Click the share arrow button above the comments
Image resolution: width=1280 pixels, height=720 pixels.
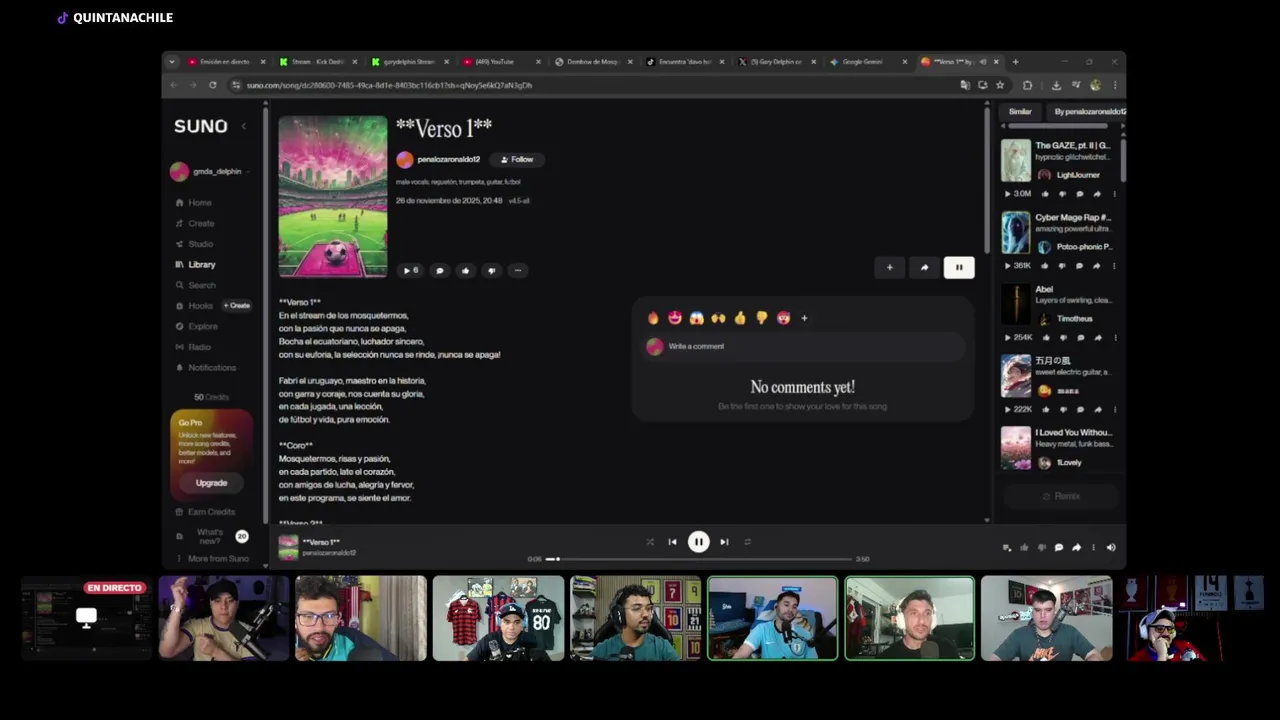click(924, 267)
